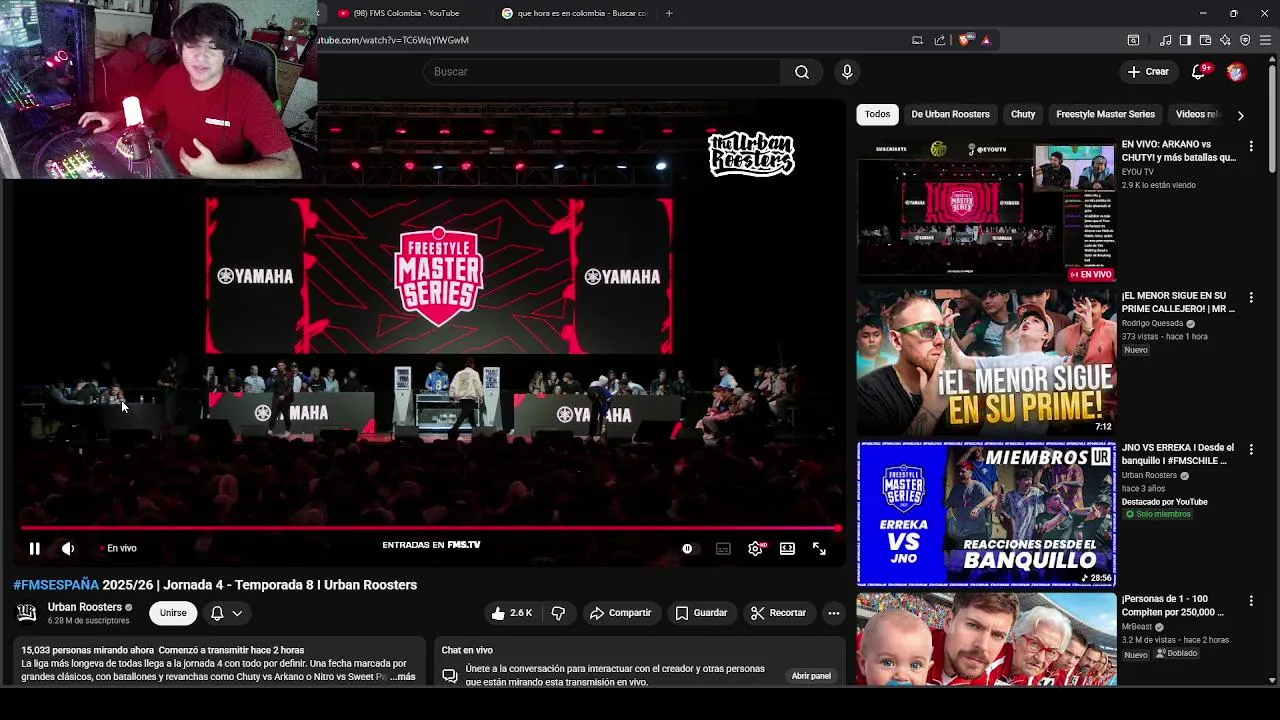1280x720 pixels.
Task: Open tab search icon in toolbar
Action: tap(1133, 40)
